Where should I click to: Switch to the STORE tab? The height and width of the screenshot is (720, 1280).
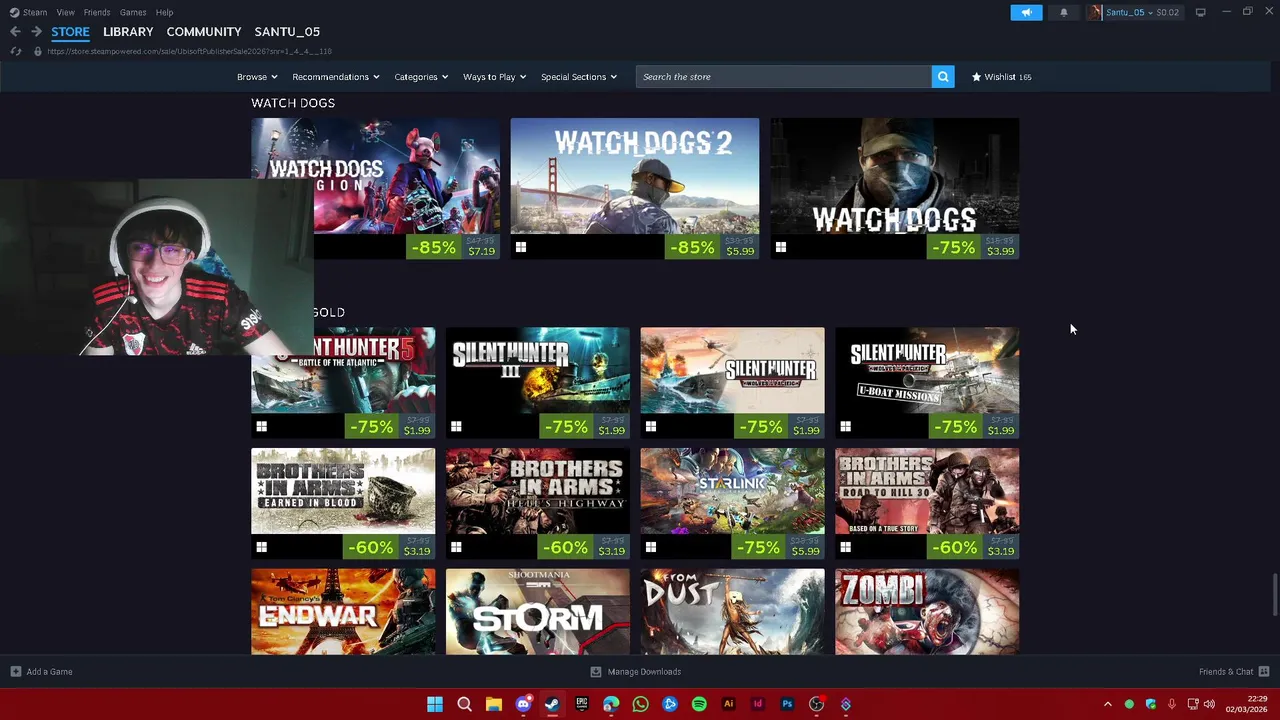70,32
